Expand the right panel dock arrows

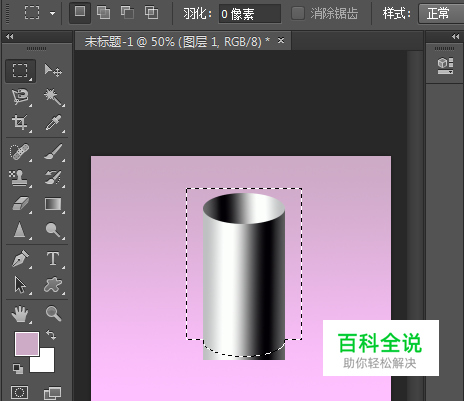coord(455,37)
